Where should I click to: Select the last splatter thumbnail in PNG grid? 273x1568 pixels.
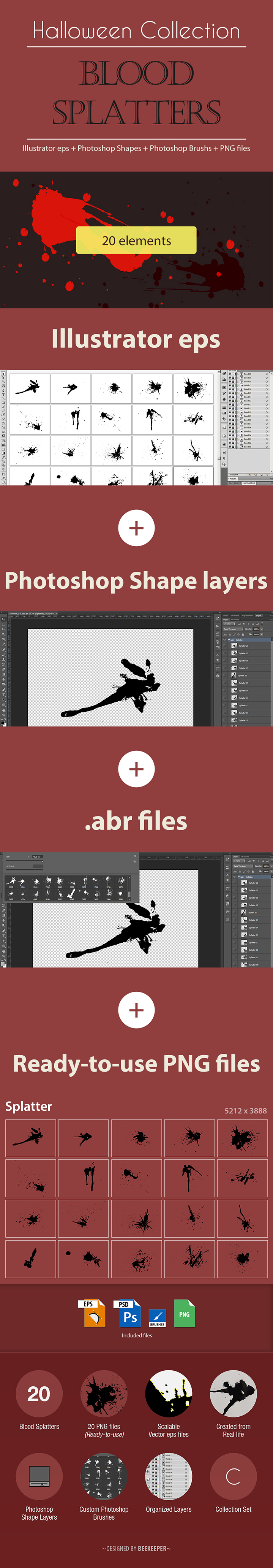(242, 1259)
